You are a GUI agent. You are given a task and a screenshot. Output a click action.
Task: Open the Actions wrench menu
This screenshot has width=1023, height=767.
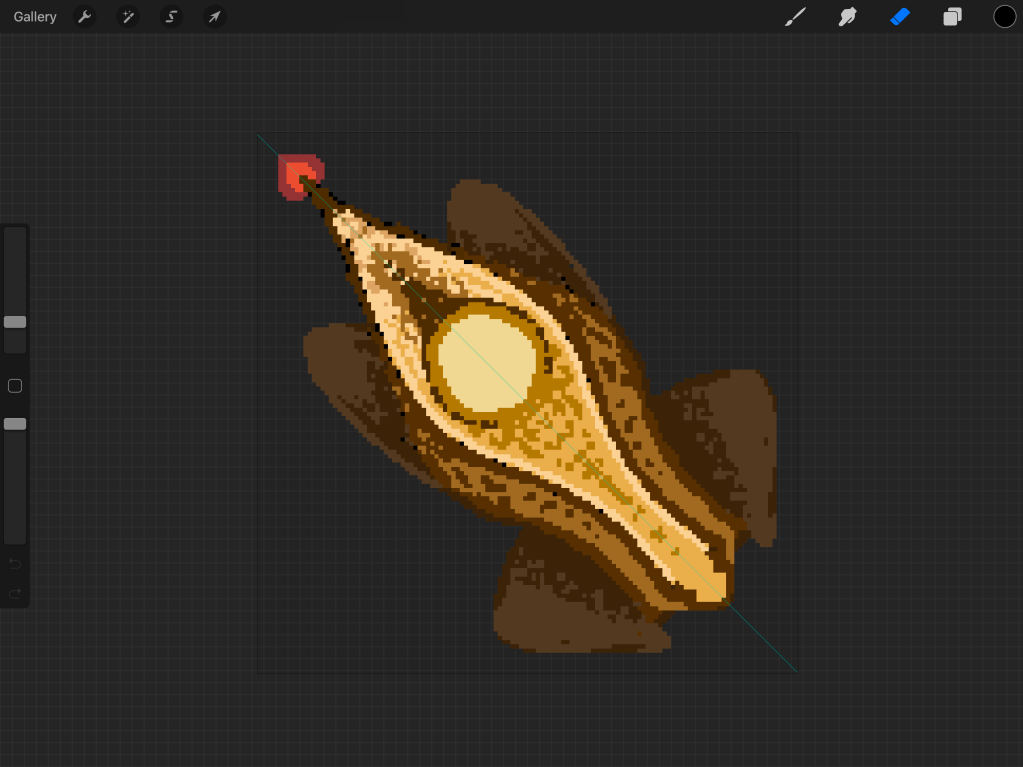click(x=85, y=17)
